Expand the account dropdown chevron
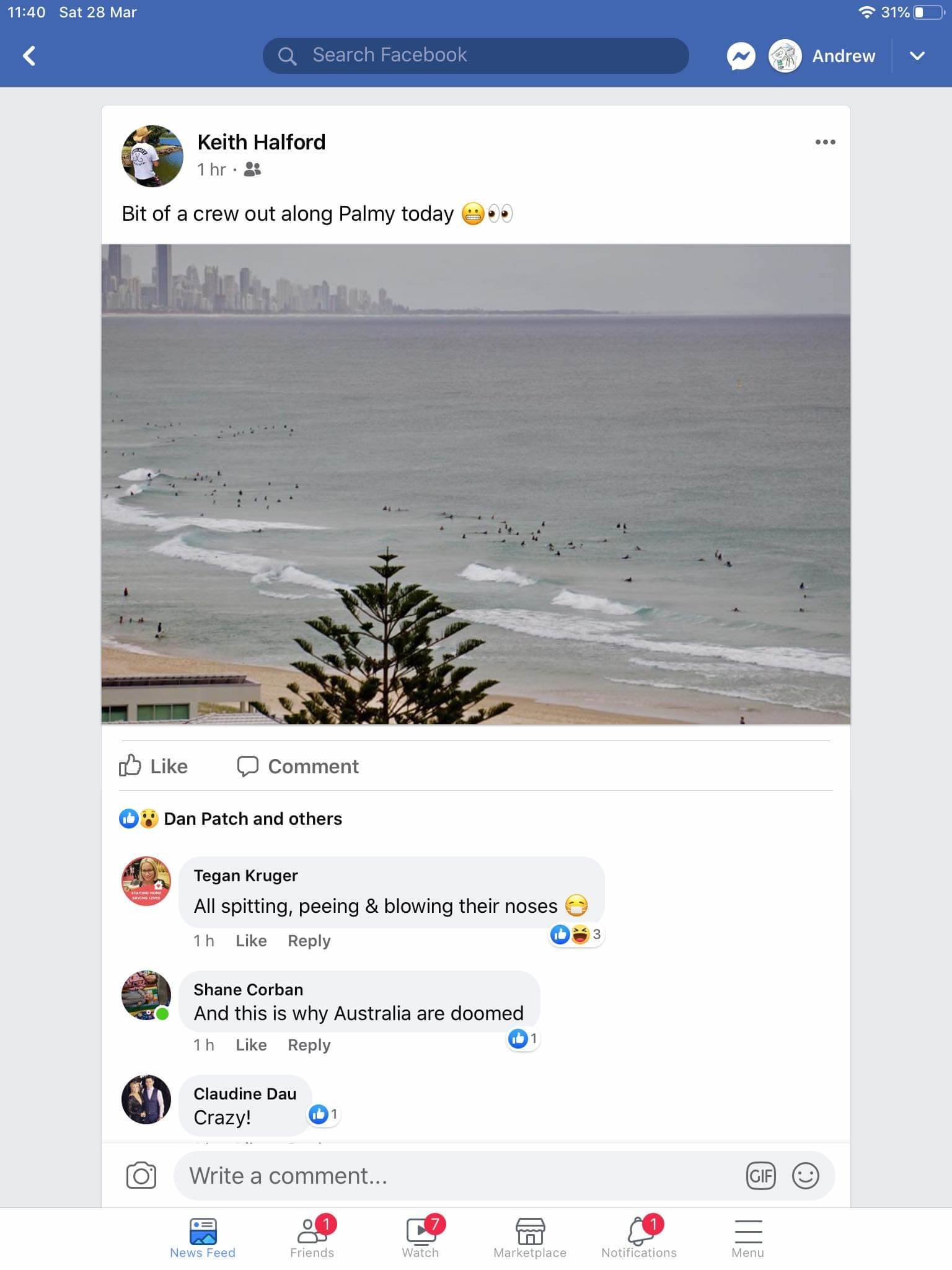The height and width of the screenshot is (1270, 952). (917, 56)
